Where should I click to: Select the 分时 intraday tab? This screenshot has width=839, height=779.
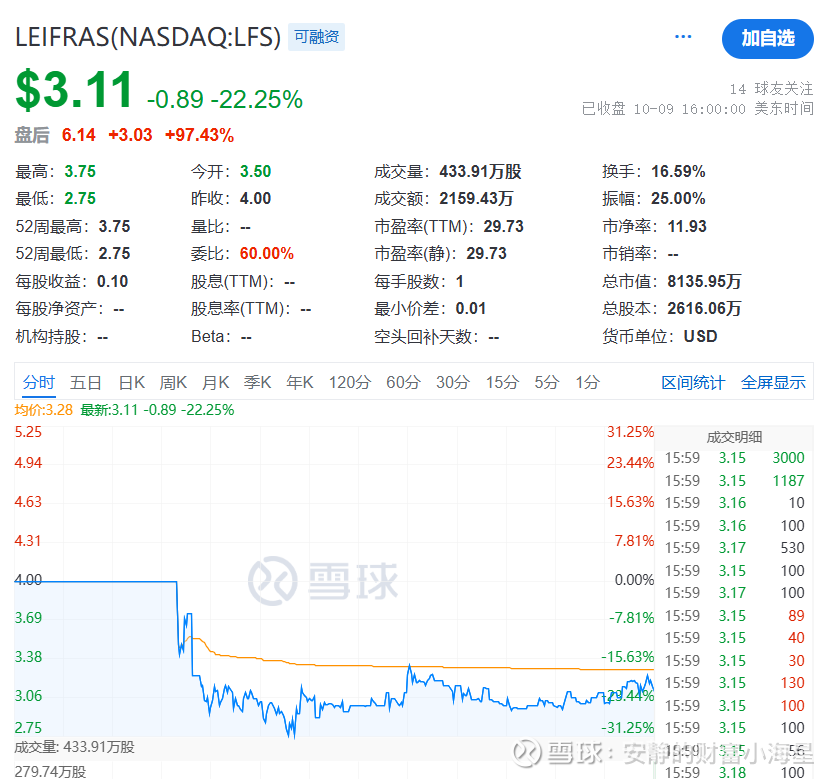tap(39, 383)
